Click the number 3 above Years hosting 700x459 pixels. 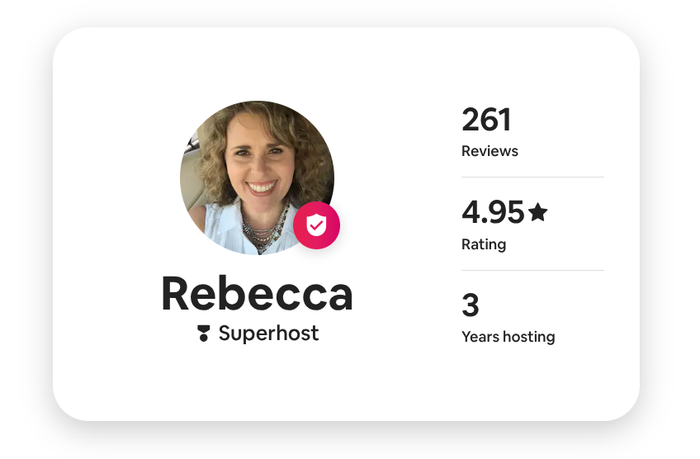pos(470,304)
